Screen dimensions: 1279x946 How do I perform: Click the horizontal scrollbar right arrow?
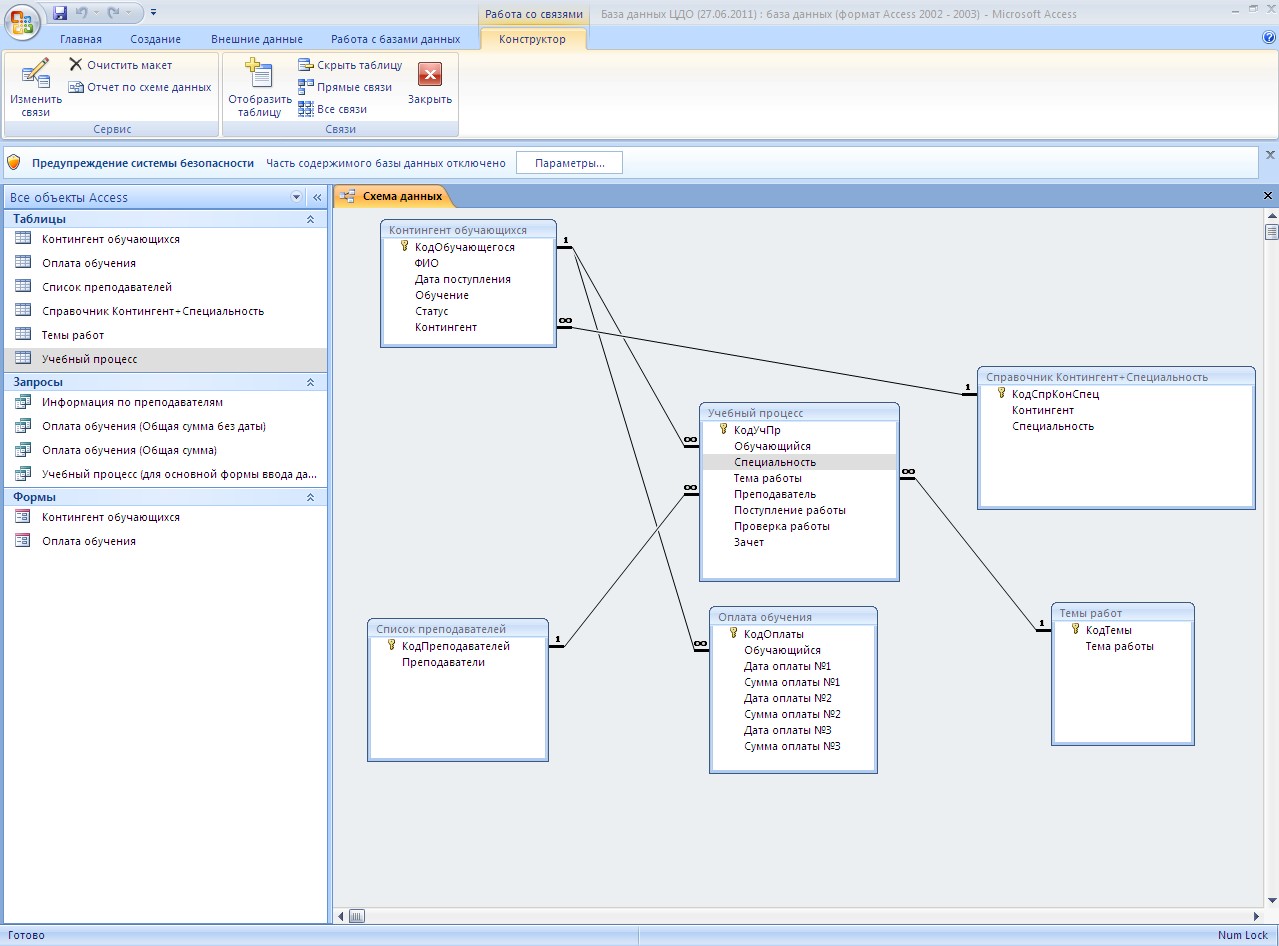(1257, 916)
